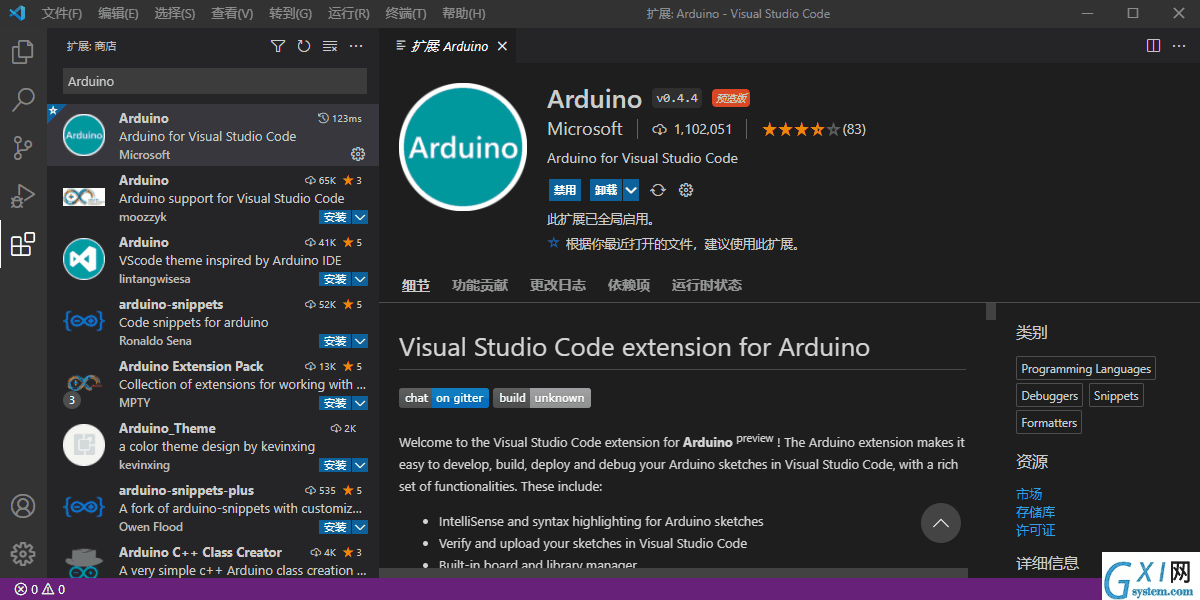Switch to the 功能贡献 tab
The image size is (1200, 600).
(x=480, y=285)
